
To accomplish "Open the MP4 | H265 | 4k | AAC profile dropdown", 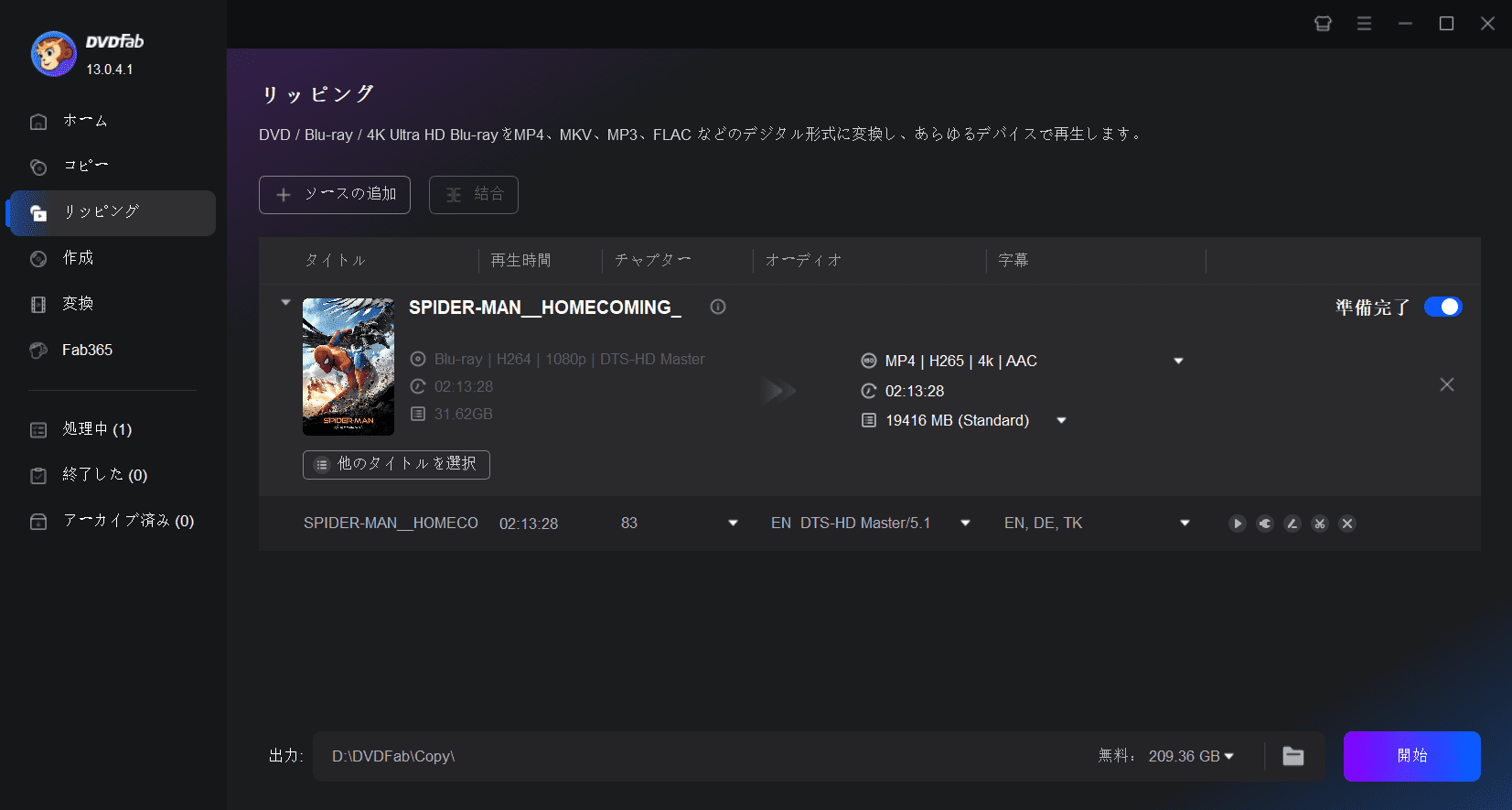I will pyautogui.click(x=1179, y=361).
